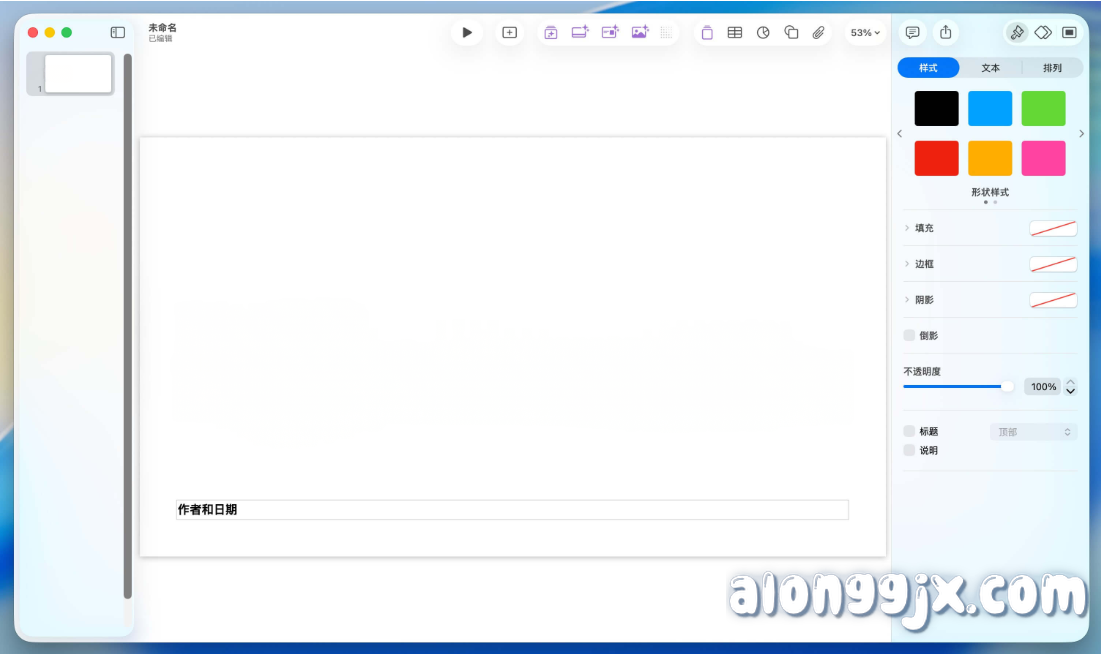Open the 53% zoom dropdown
This screenshot has width=1101, height=654.
[862, 32]
